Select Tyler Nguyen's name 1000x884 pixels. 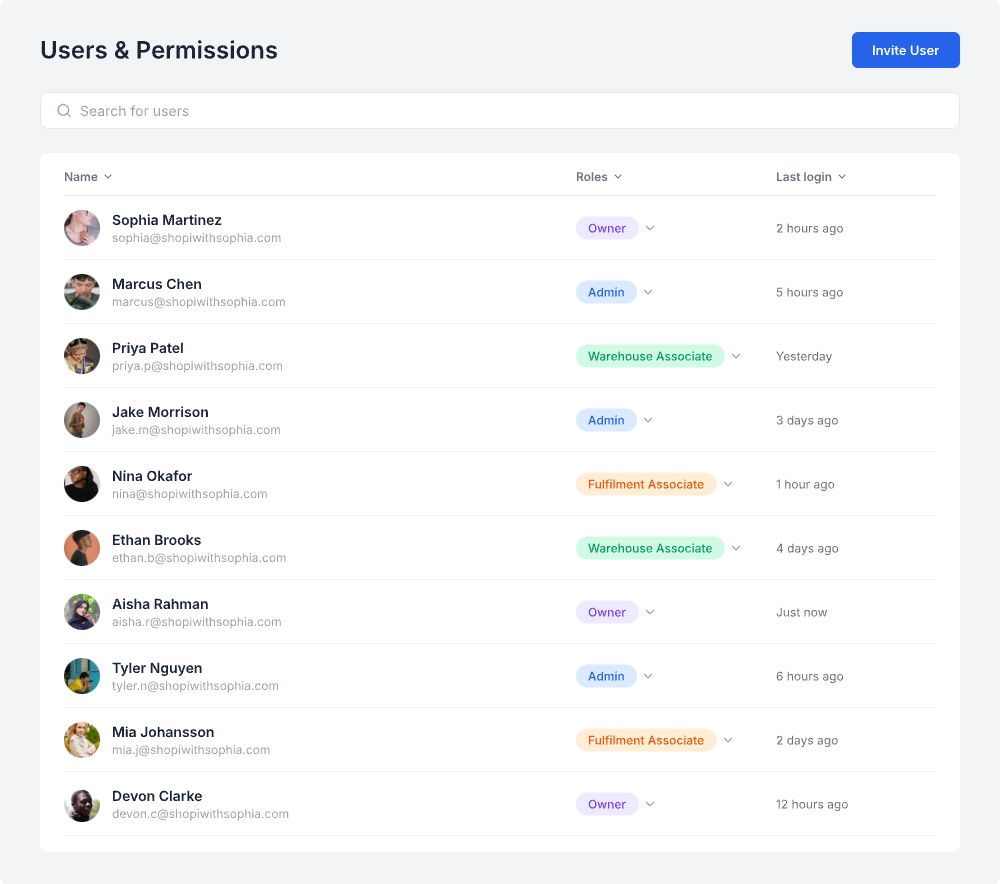pos(157,668)
